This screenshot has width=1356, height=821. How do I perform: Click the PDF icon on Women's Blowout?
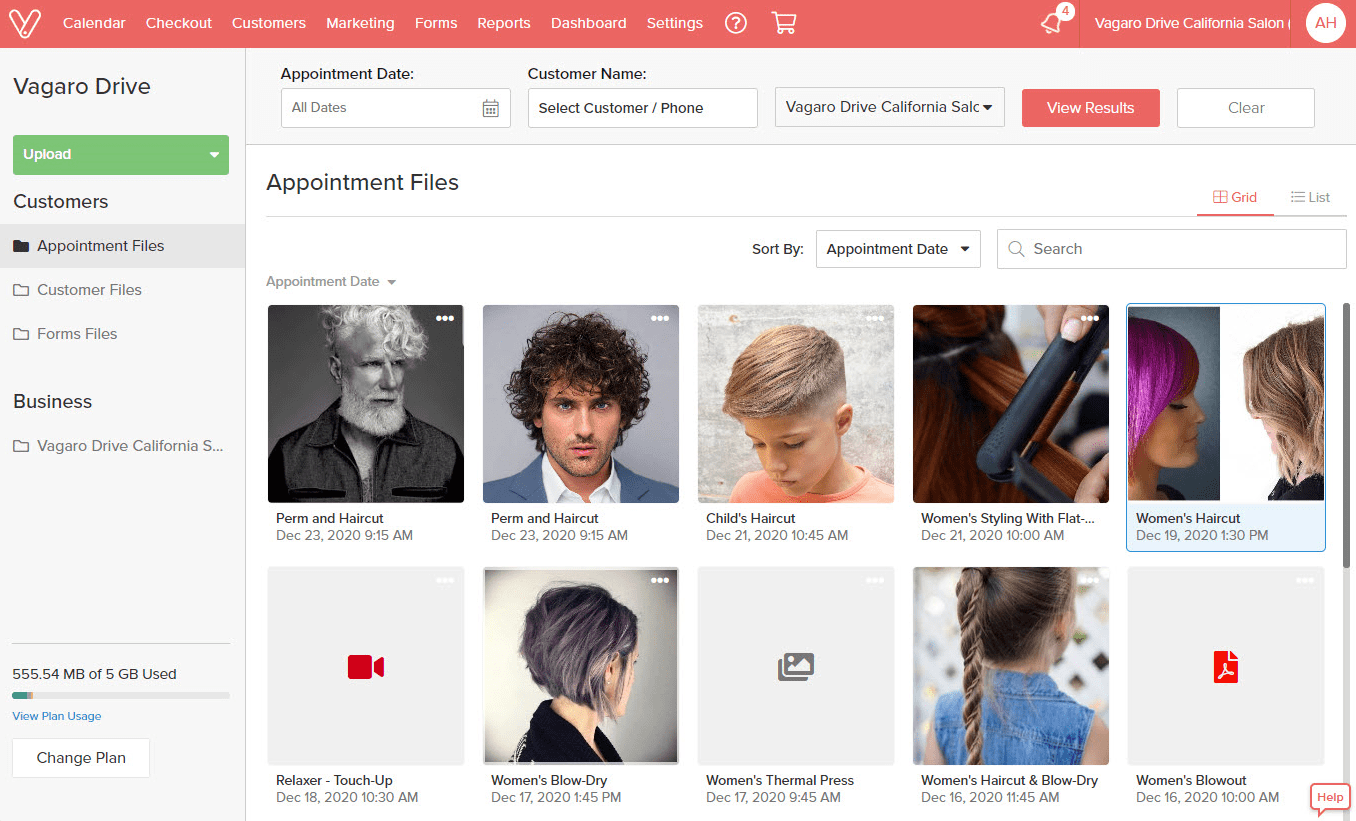point(1226,667)
